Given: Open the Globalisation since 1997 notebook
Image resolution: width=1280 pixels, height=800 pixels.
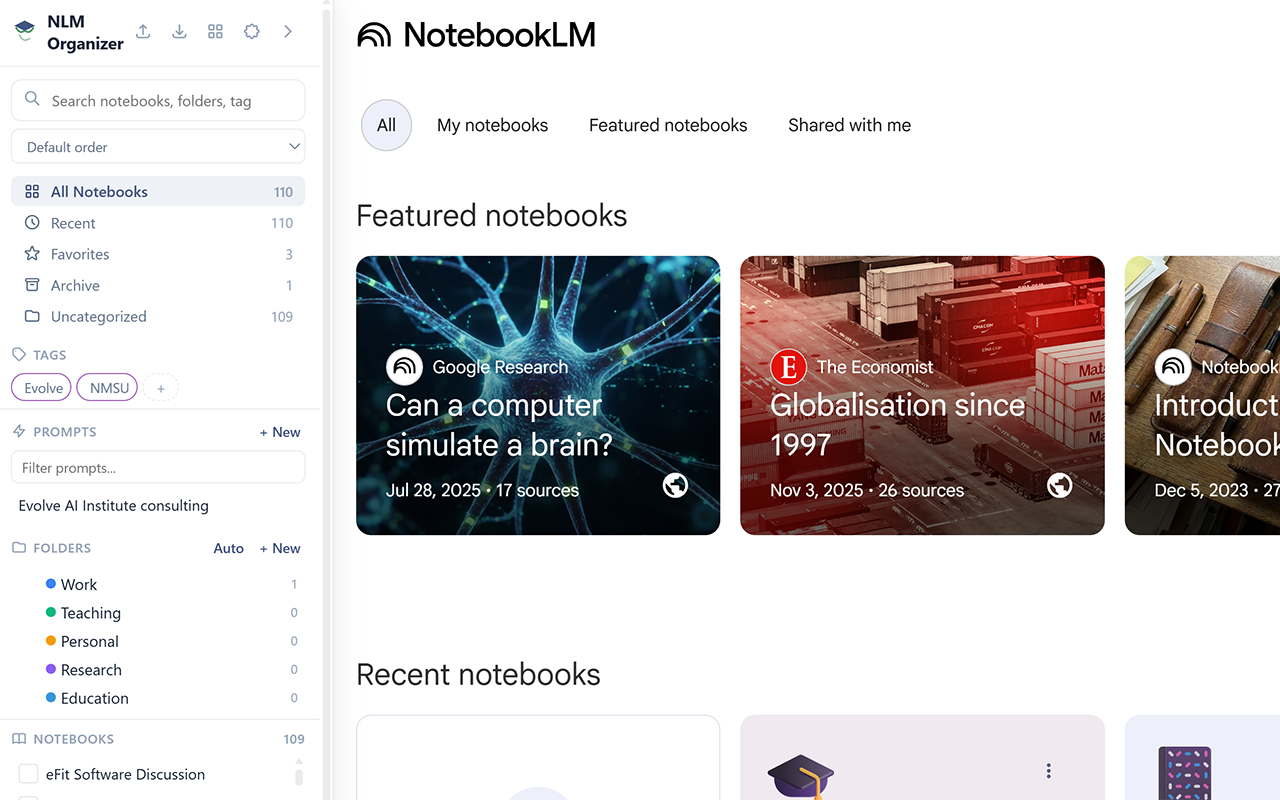Looking at the screenshot, I should [922, 395].
